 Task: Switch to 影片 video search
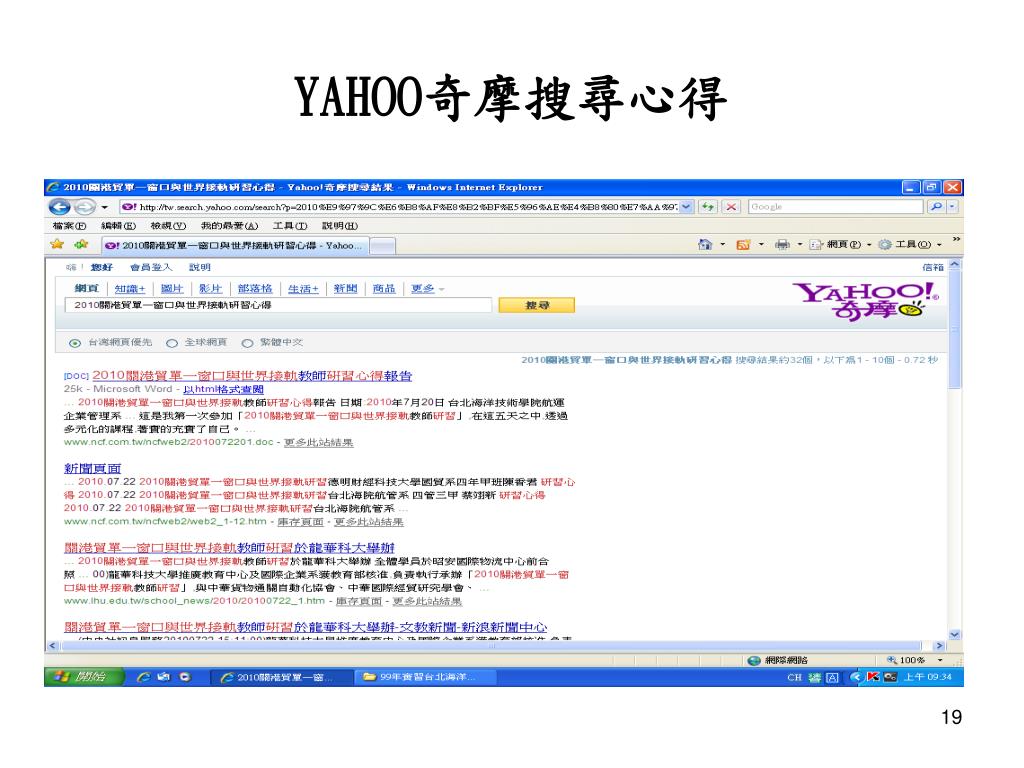click(x=210, y=289)
